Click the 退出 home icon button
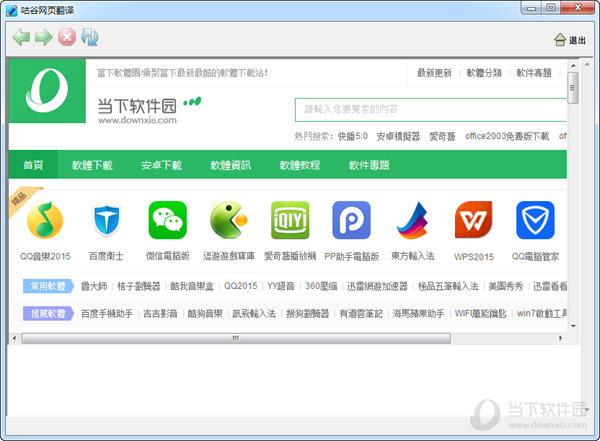Image resolution: width=600 pixels, height=441 pixels. pyautogui.click(x=570, y=40)
